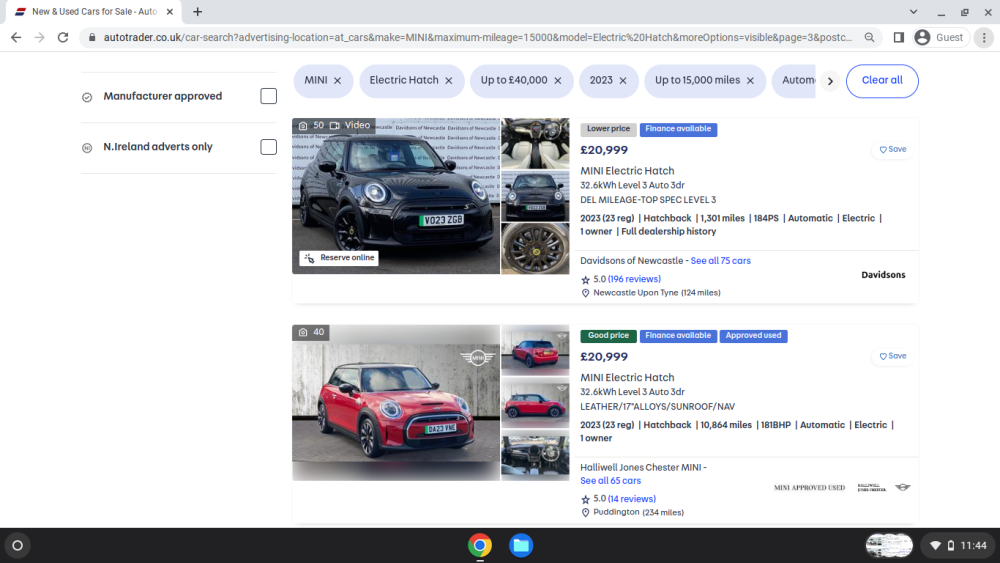Click the Manufacturer approved badge icon

click(87, 97)
